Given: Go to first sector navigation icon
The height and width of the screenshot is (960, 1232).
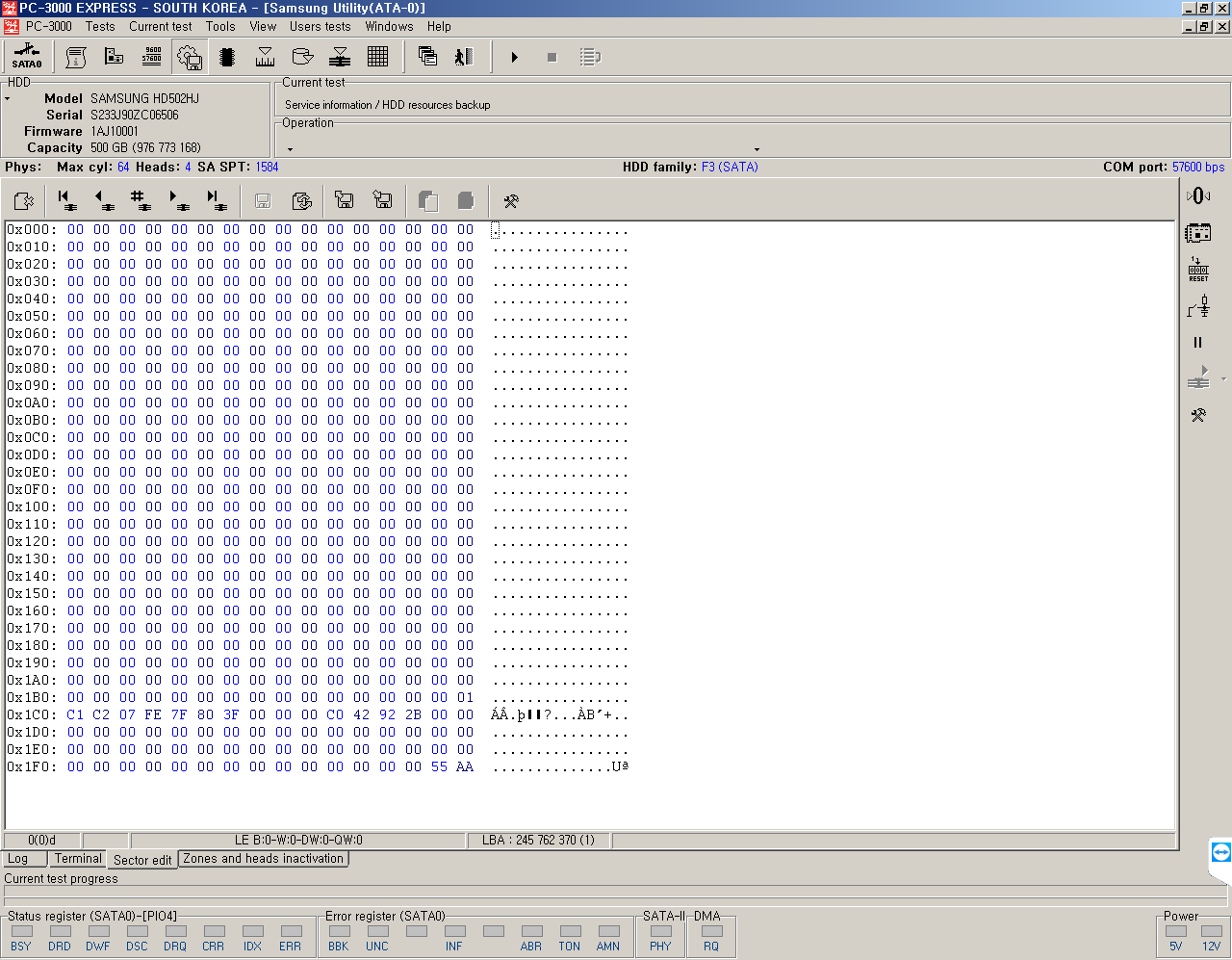Looking at the screenshot, I should pyautogui.click(x=65, y=200).
